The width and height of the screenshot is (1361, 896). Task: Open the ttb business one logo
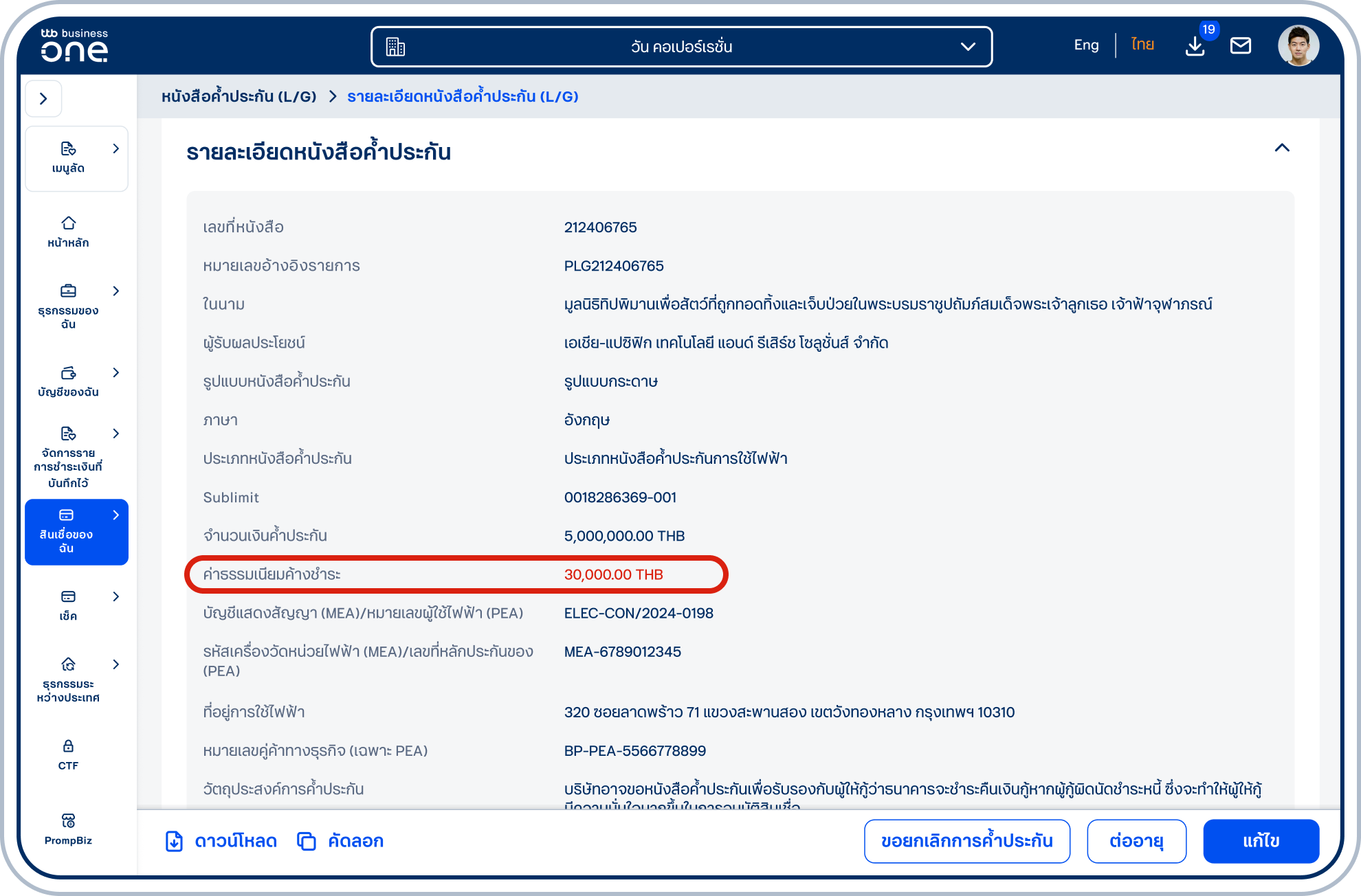pyautogui.click(x=74, y=45)
